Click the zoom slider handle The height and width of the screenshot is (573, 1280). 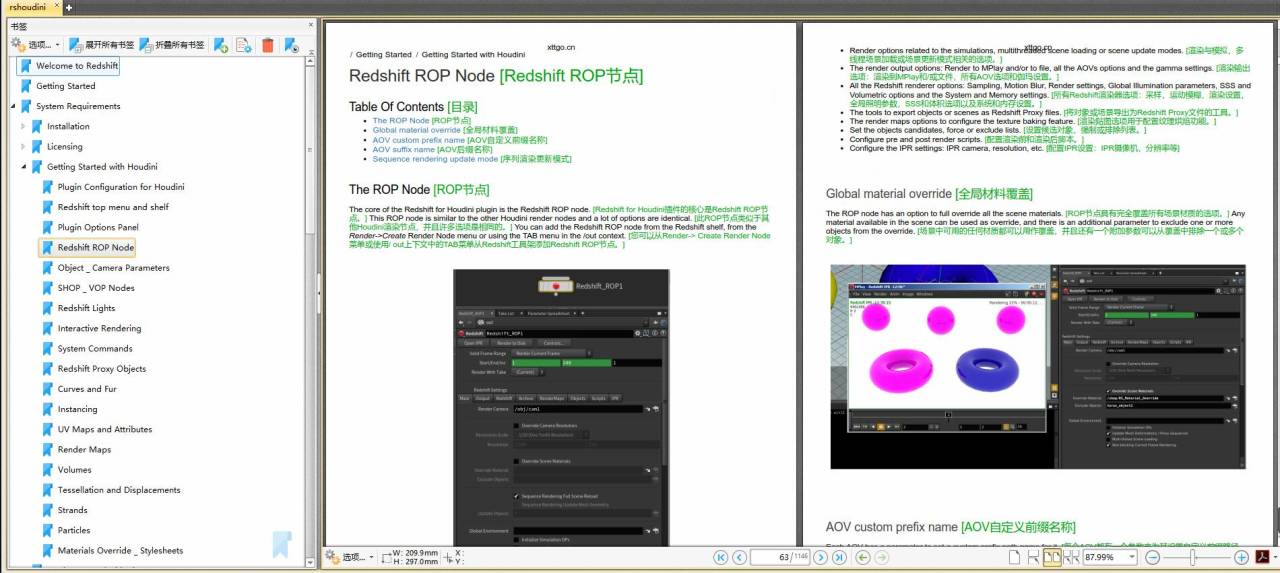[1192, 557]
